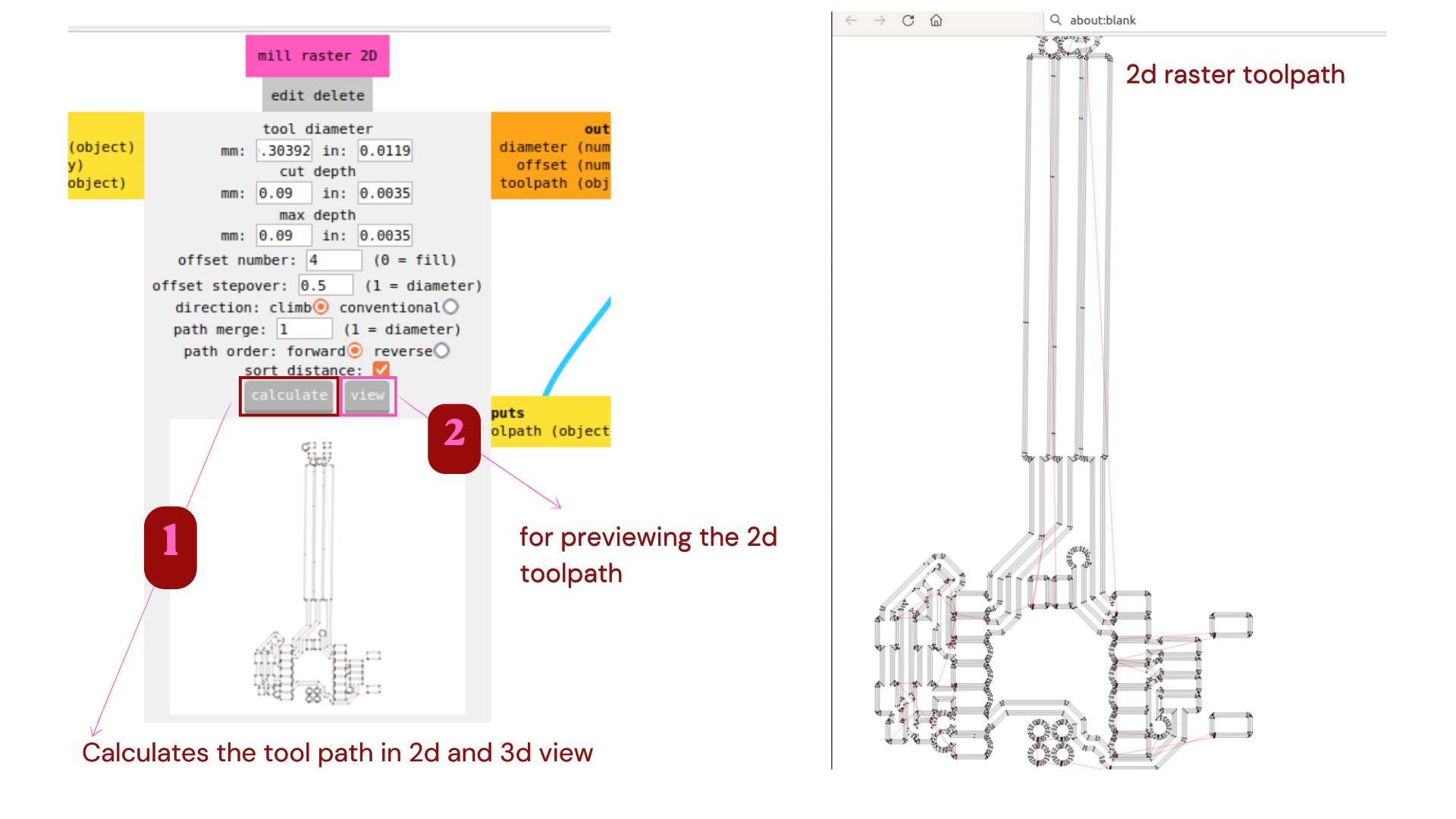The image size is (1456, 819).
Task: Go to browser home icon
Action: click(937, 20)
